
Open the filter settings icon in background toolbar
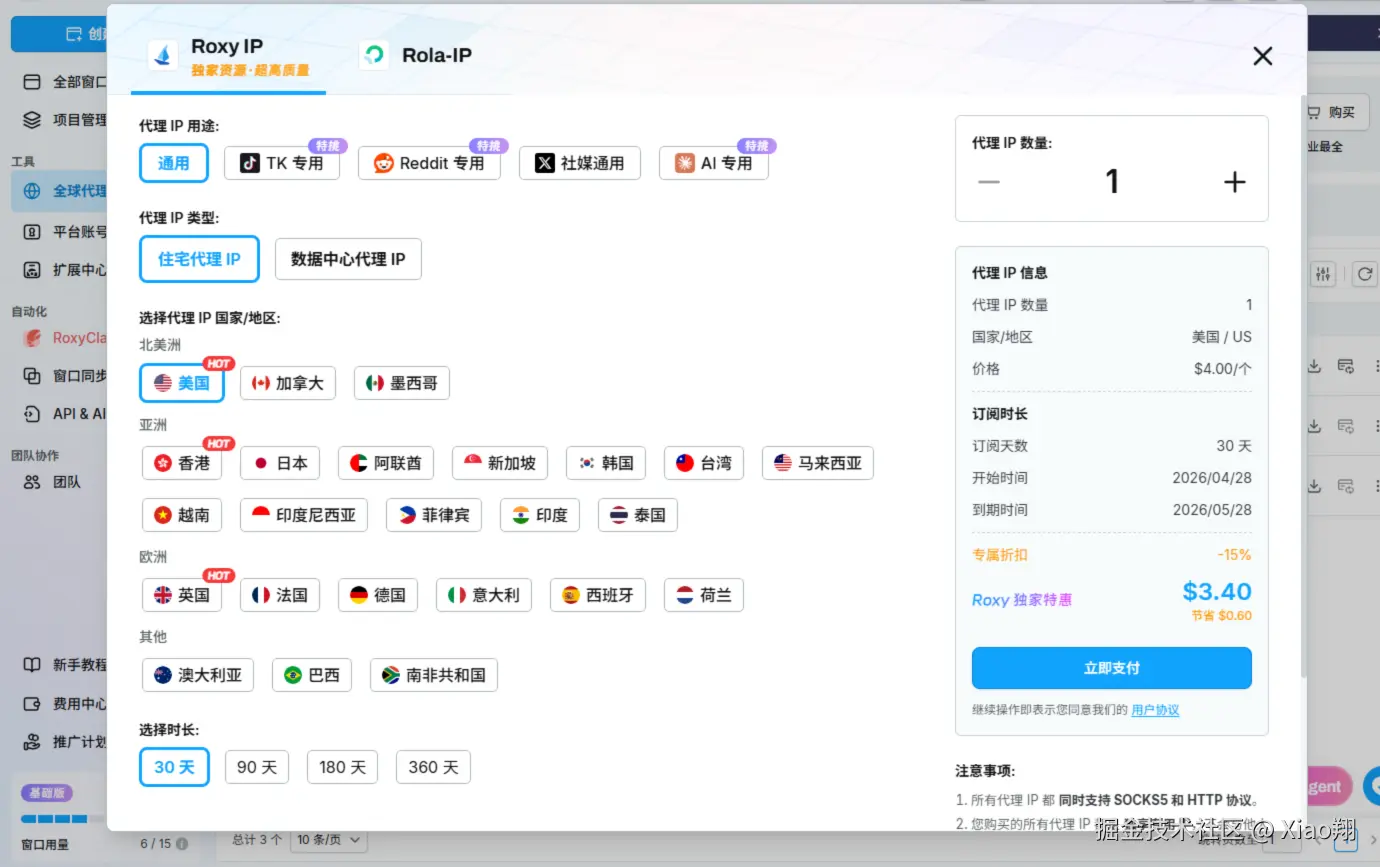(1324, 274)
